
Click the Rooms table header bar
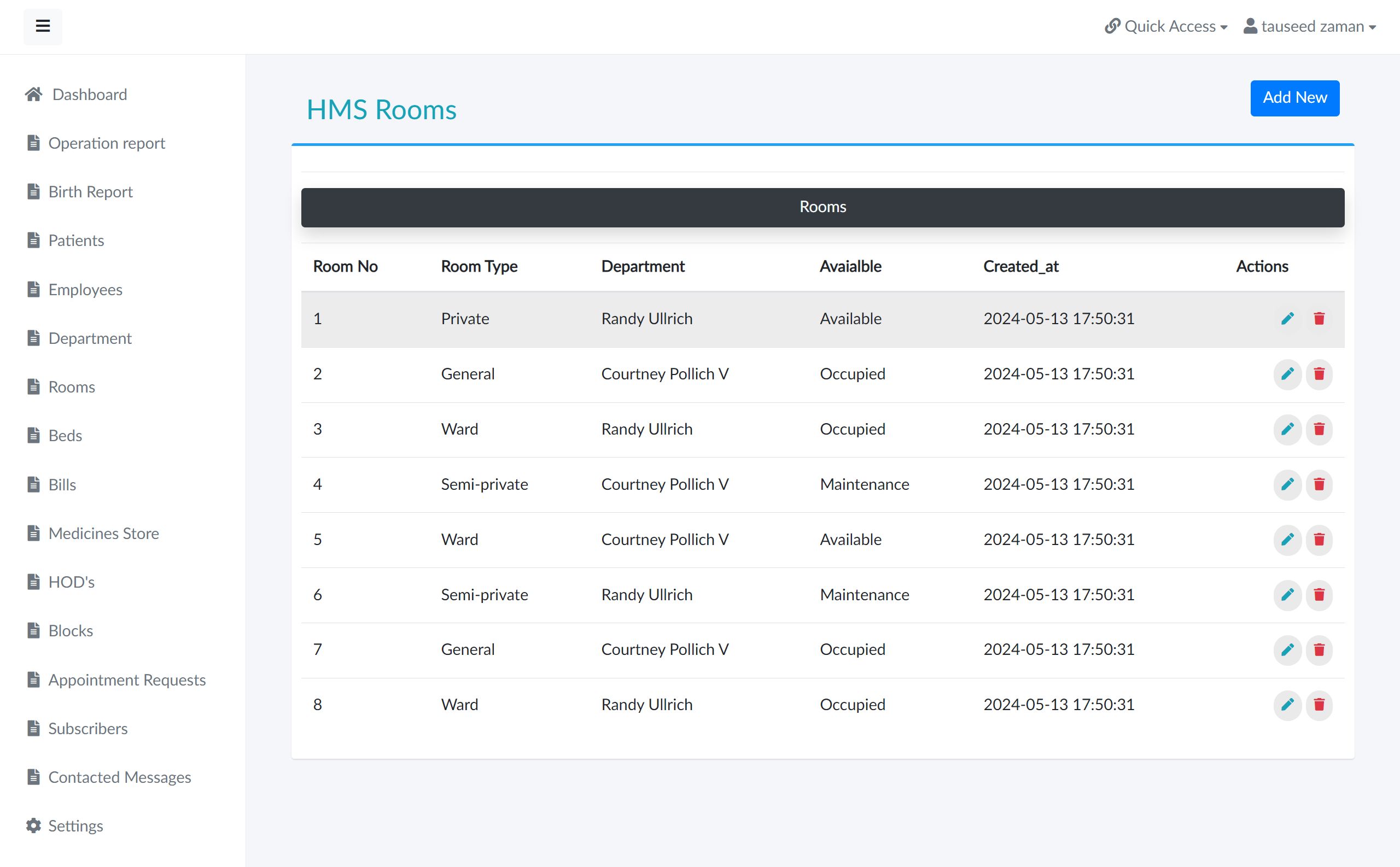coord(822,208)
